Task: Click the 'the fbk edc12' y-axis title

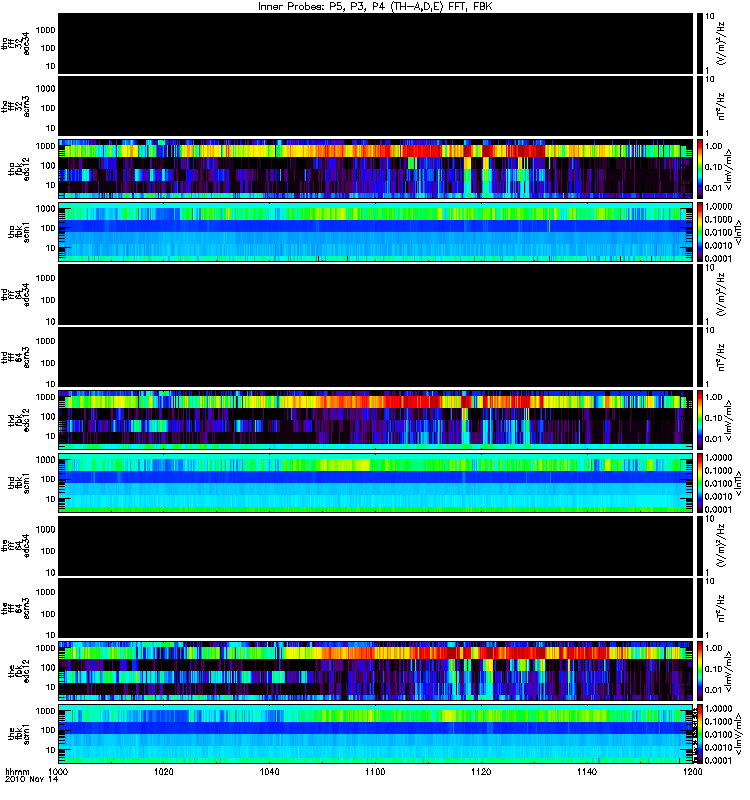Action: pyautogui.click(x=19, y=671)
